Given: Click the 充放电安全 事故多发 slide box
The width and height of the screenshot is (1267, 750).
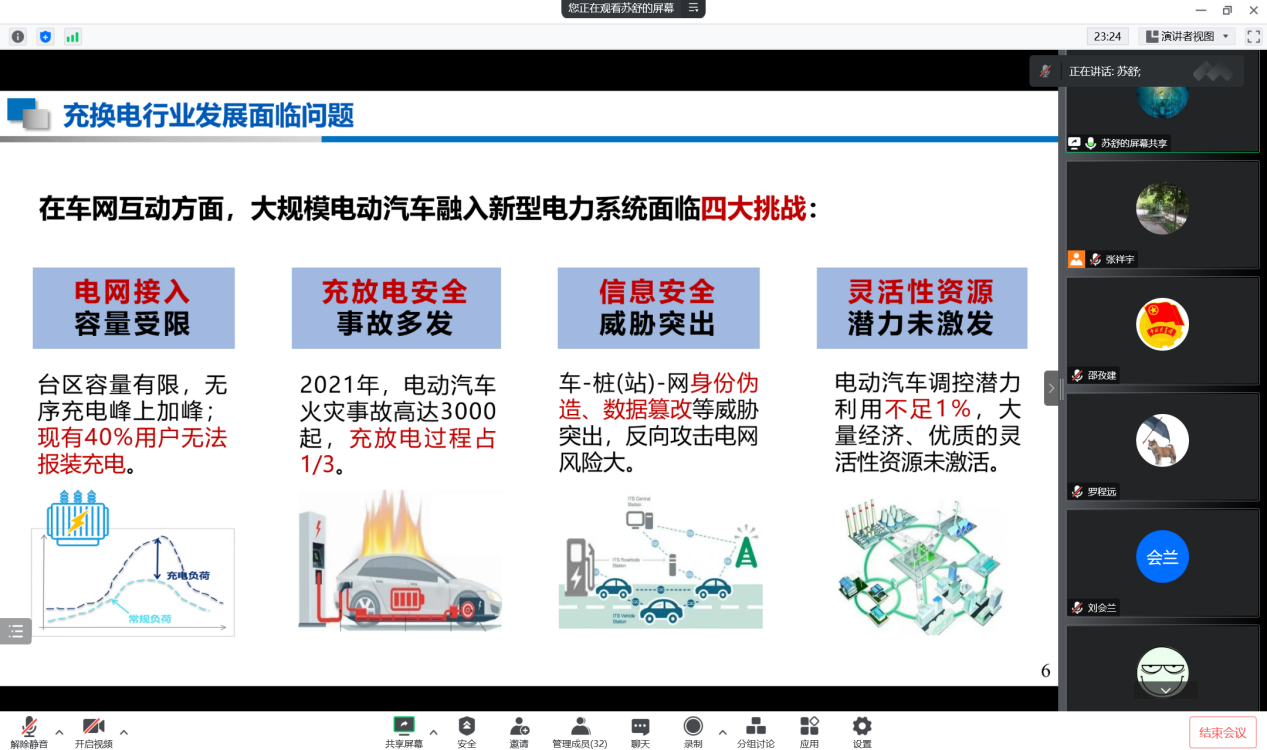Looking at the screenshot, I should tap(396, 308).
